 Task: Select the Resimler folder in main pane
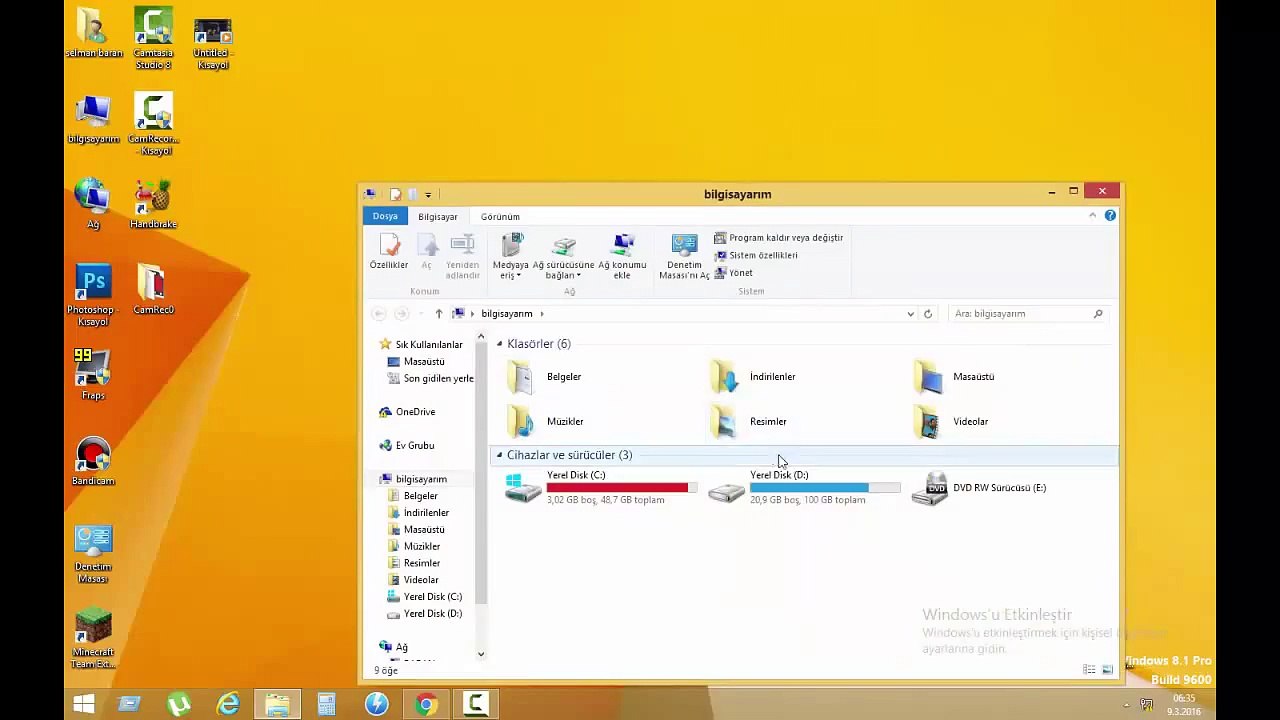(748, 421)
